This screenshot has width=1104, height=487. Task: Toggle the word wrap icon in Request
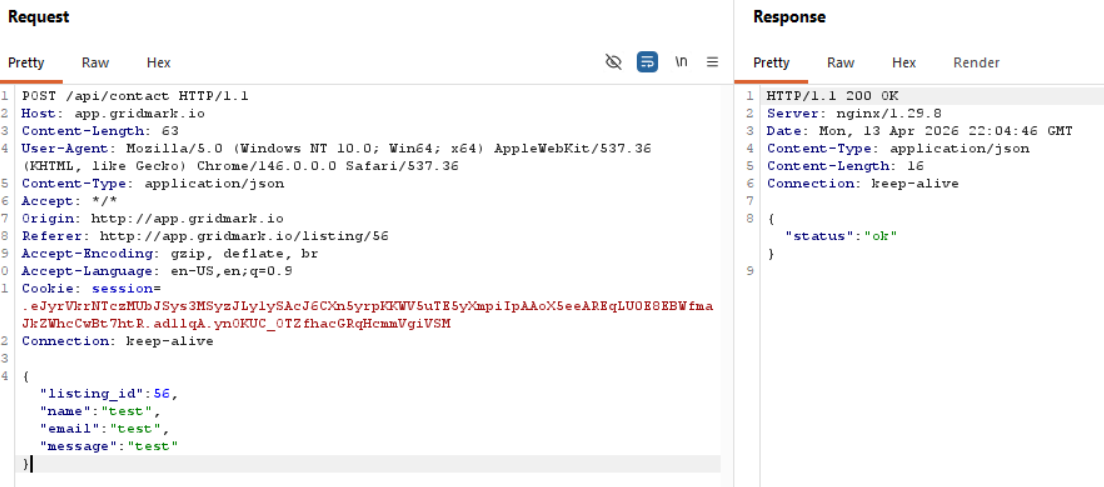coord(648,62)
